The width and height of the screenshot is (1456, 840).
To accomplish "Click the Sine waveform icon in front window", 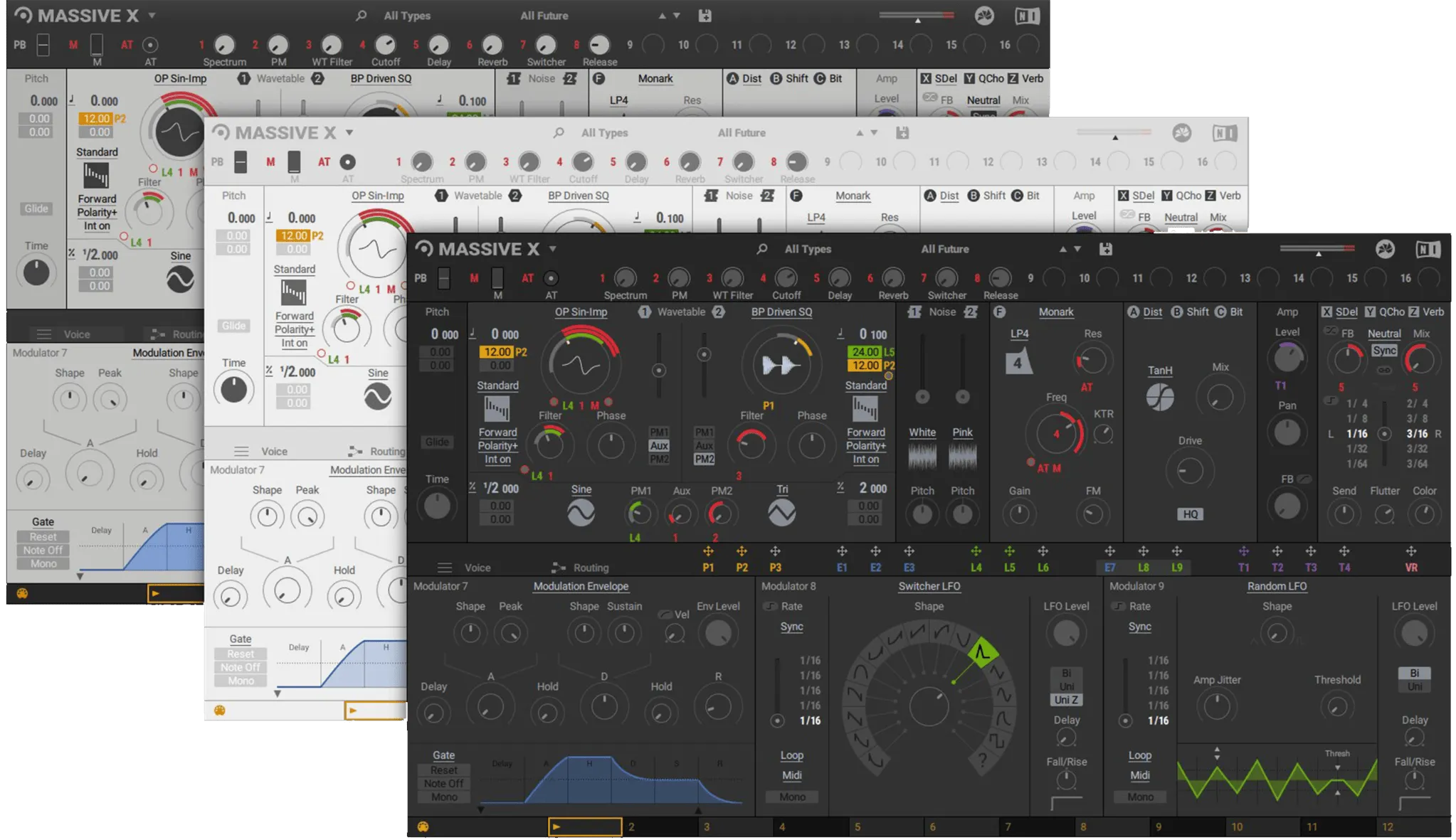I will coord(581,513).
